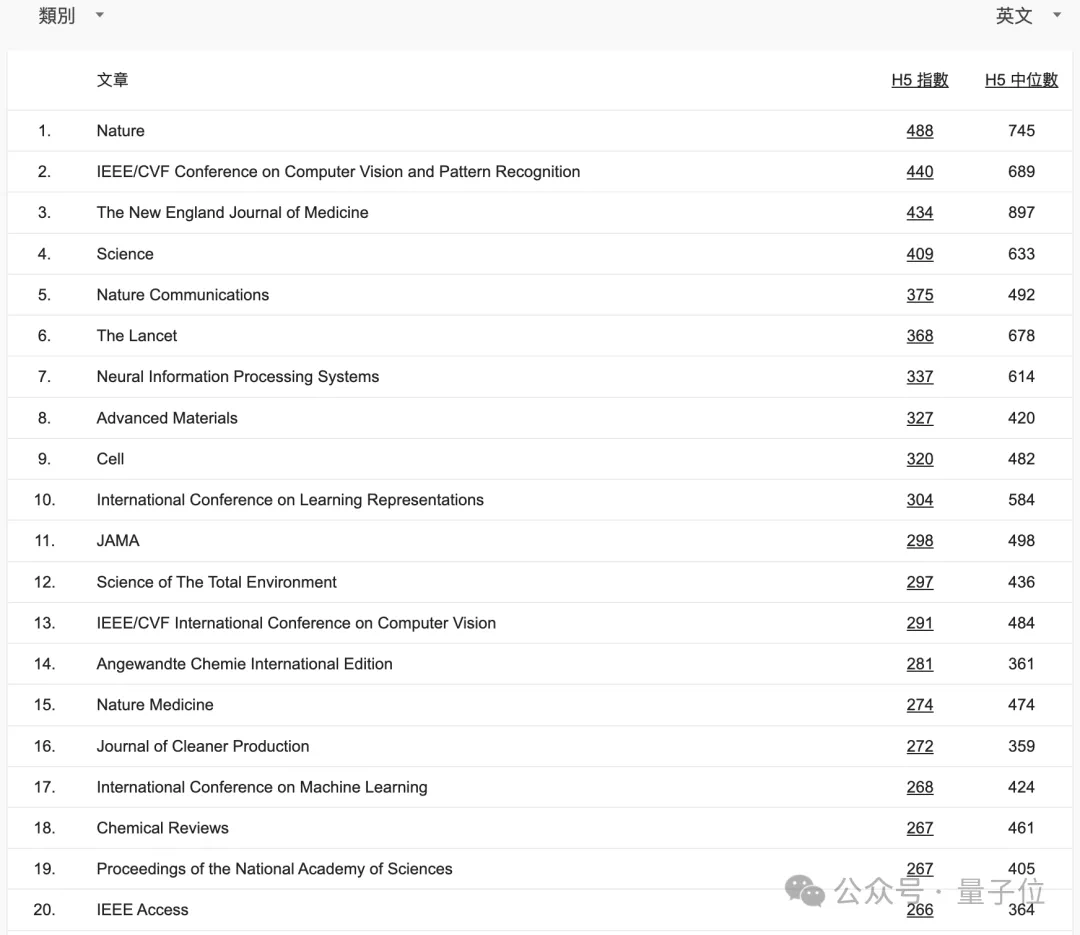The image size is (1080, 935).
Task: Open the 440 h5-index link for CVPR
Action: coord(920,172)
